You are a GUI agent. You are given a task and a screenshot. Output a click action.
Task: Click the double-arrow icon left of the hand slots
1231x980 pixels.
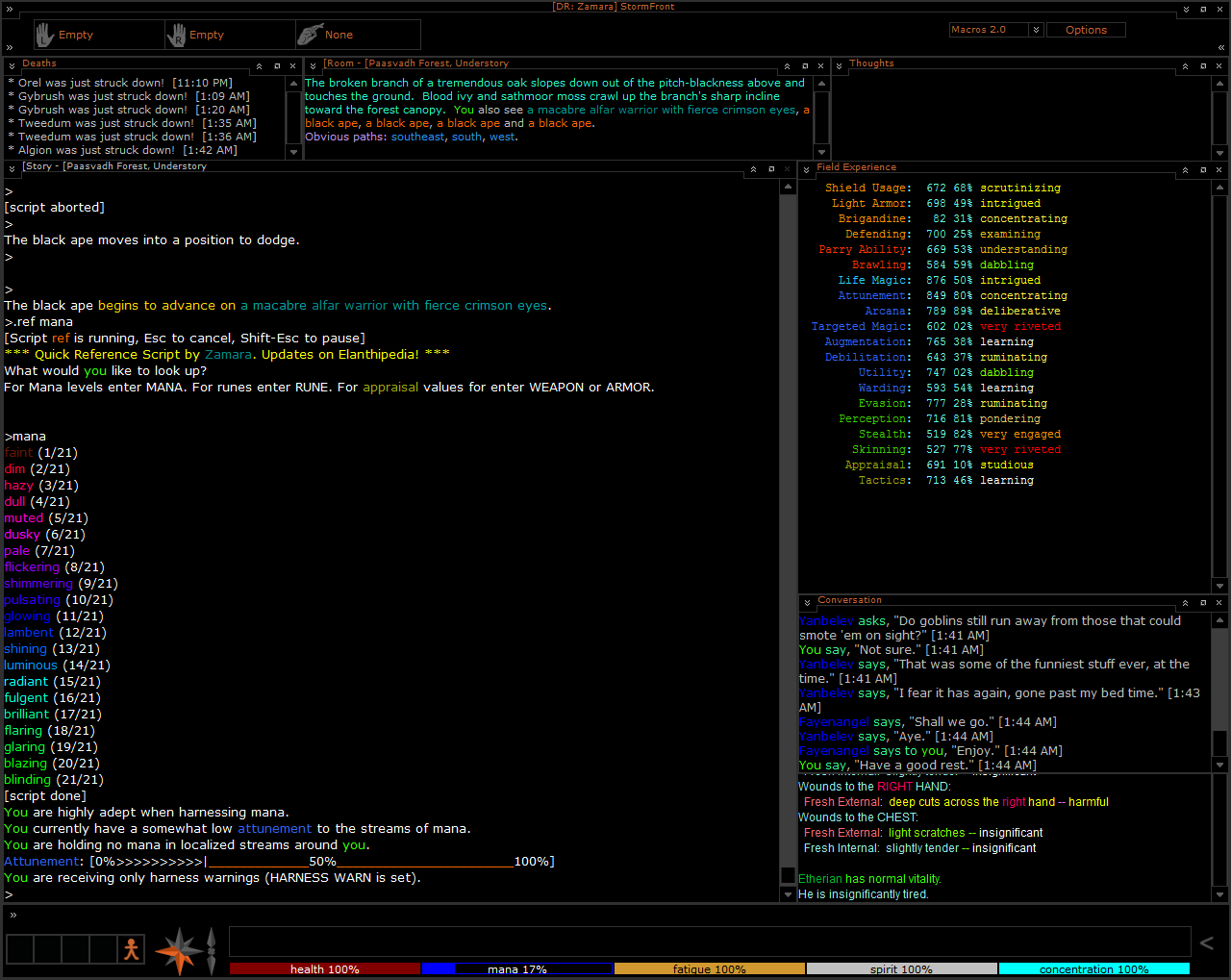[x=10, y=47]
